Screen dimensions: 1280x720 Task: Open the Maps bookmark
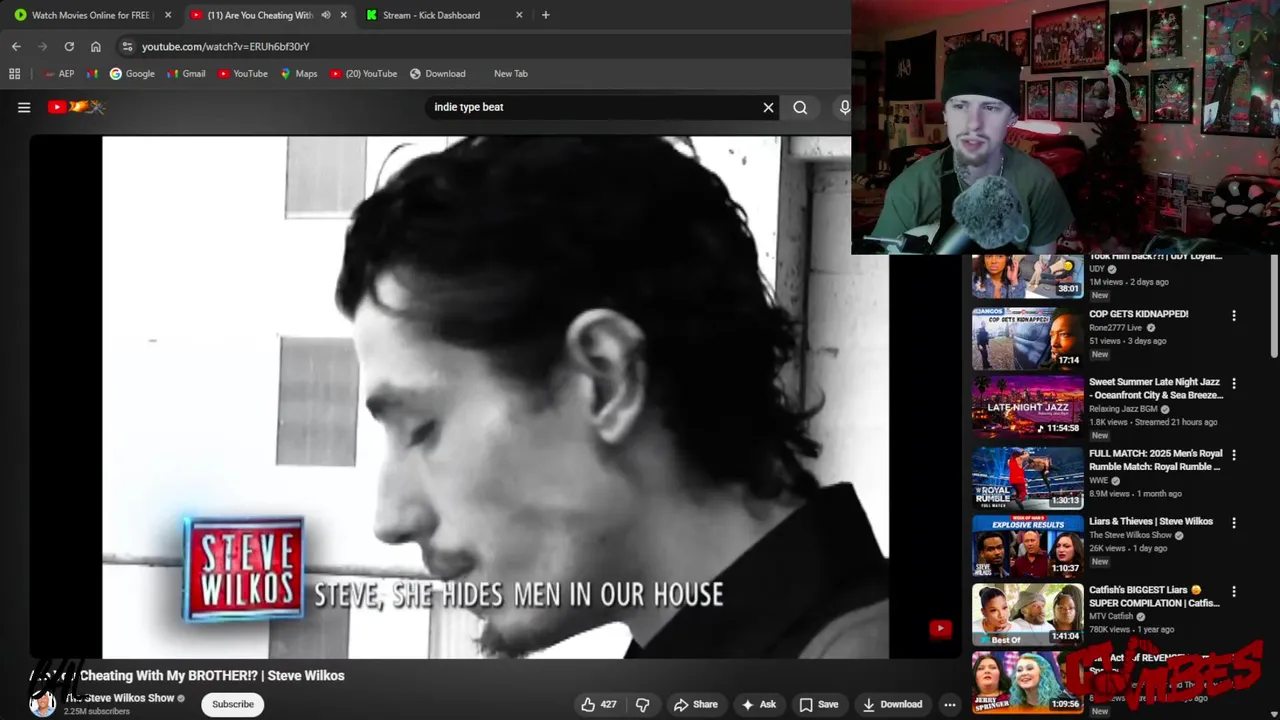point(298,73)
